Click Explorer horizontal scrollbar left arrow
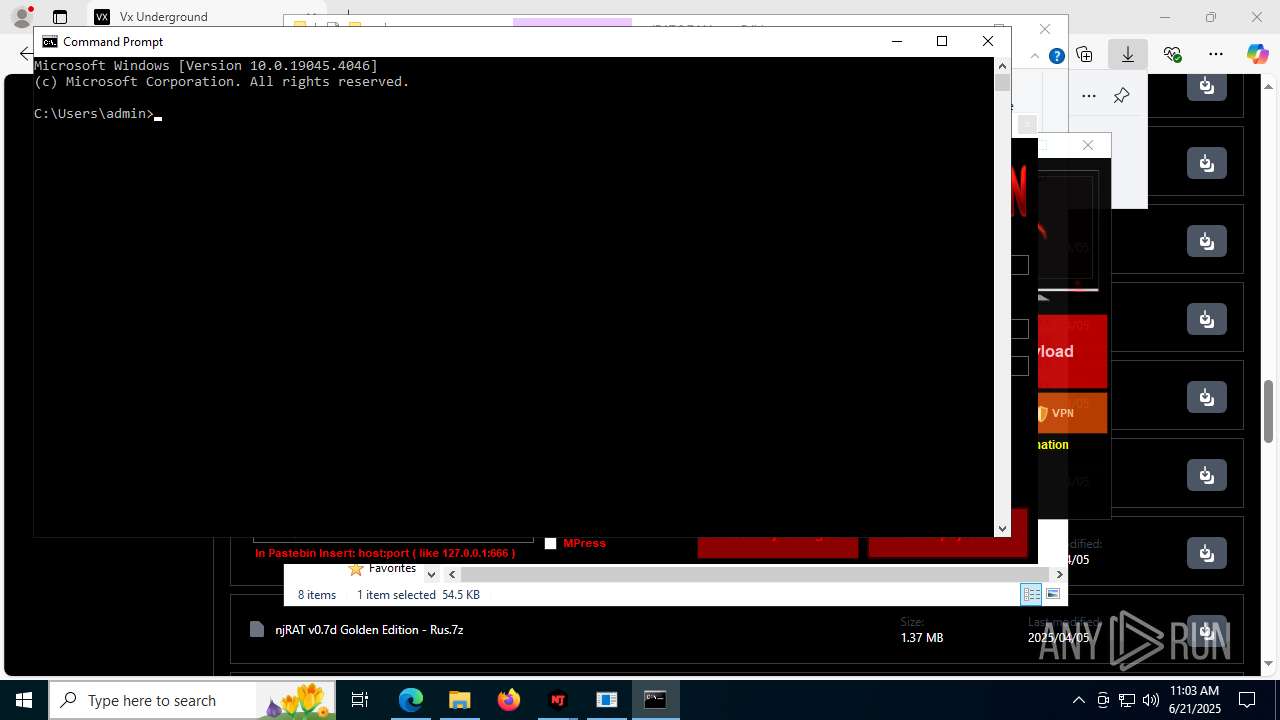The width and height of the screenshot is (1280, 720). pyautogui.click(x=452, y=575)
